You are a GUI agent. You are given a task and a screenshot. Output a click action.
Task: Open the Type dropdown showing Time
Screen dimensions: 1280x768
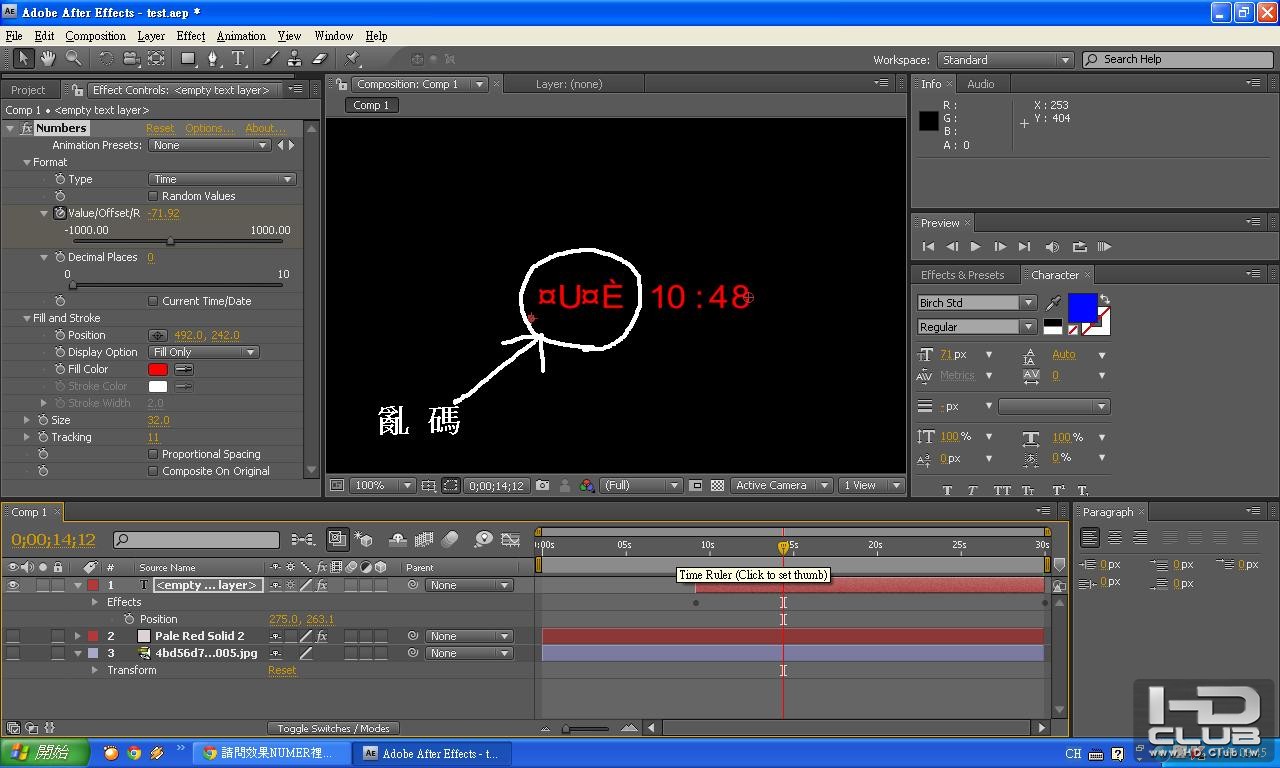(222, 179)
